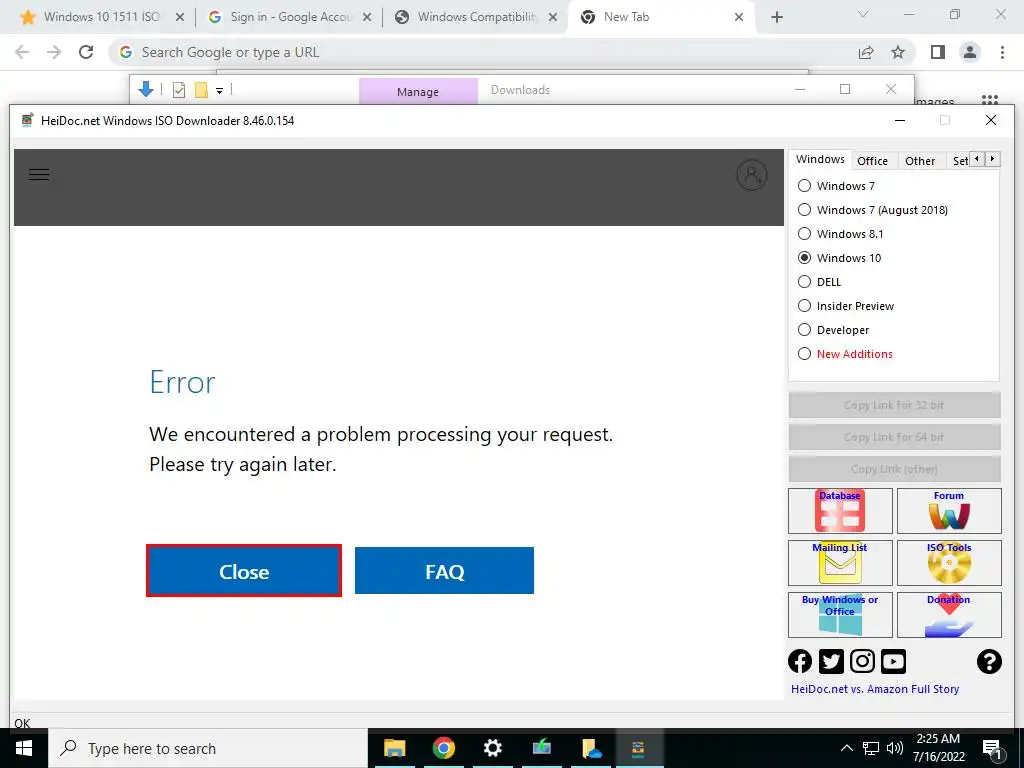
Task: Open Chrome tab search chevron
Action: (863, 14)
